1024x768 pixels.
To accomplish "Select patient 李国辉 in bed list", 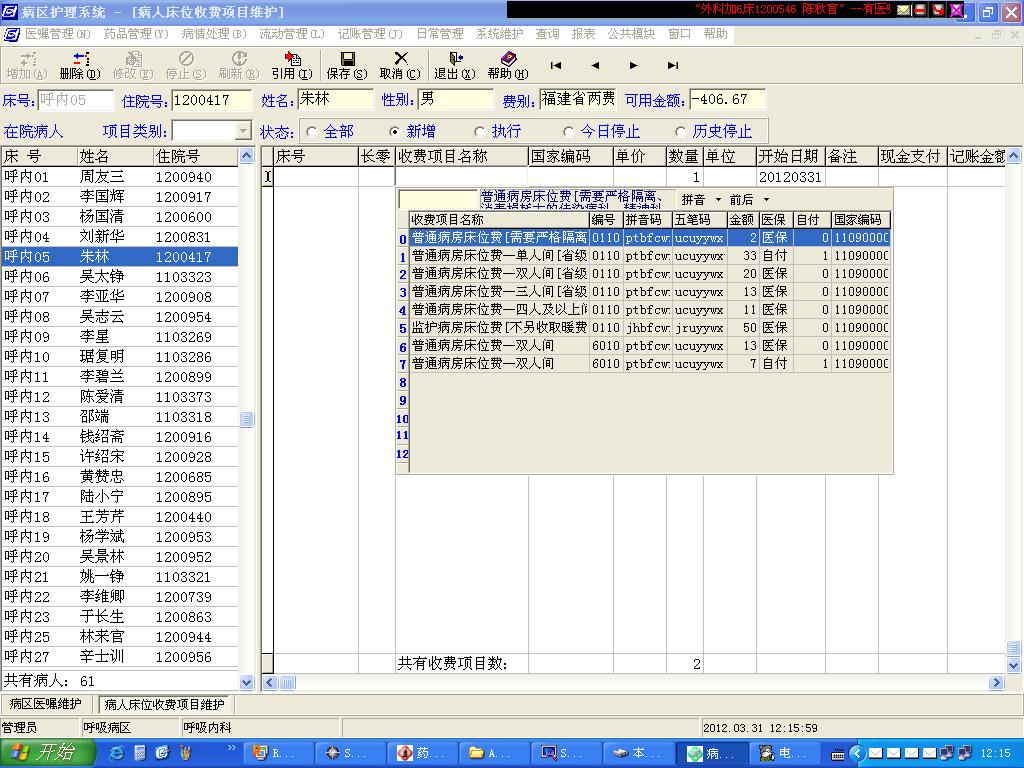I will coord(102,197).
